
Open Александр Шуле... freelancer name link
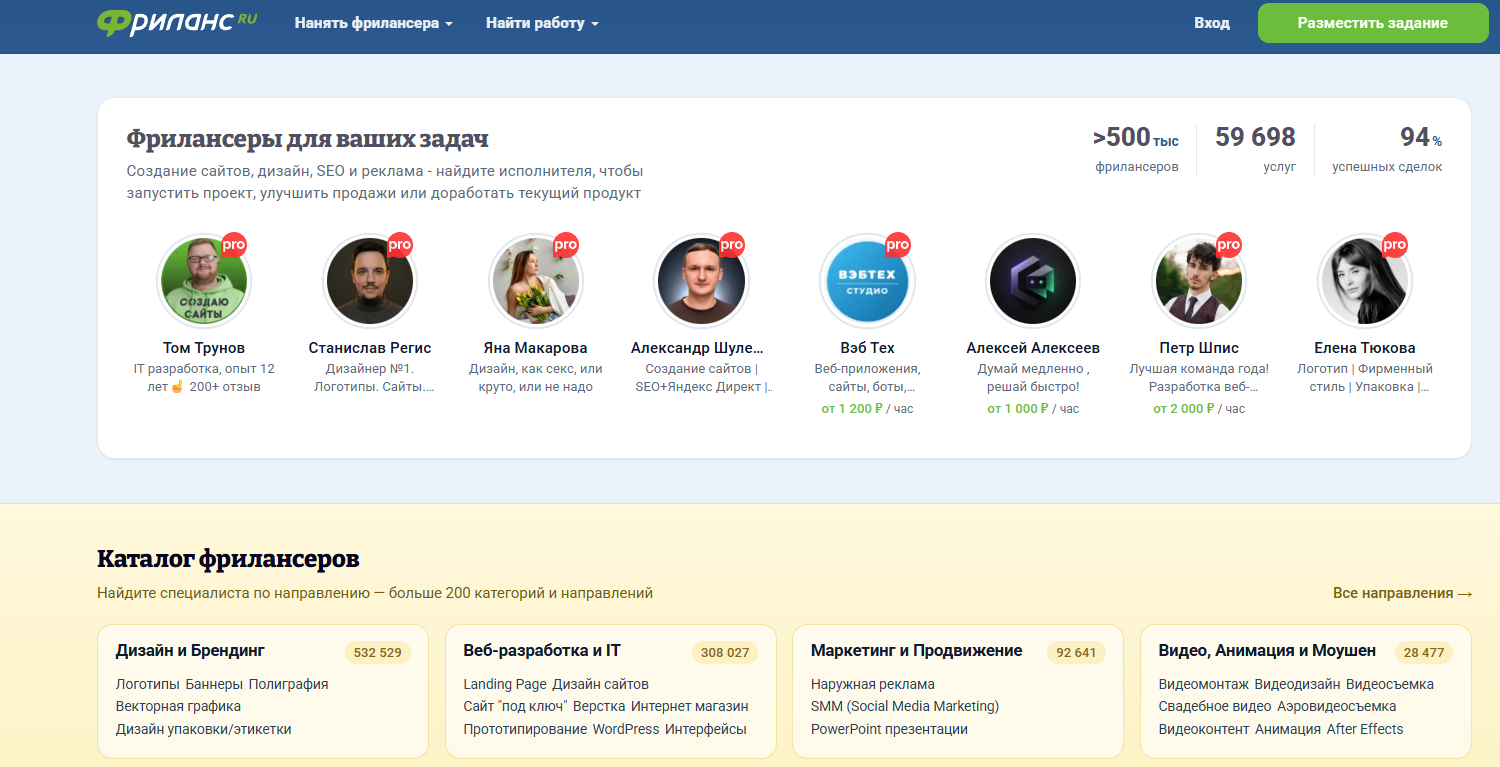(x=697, y=348)
